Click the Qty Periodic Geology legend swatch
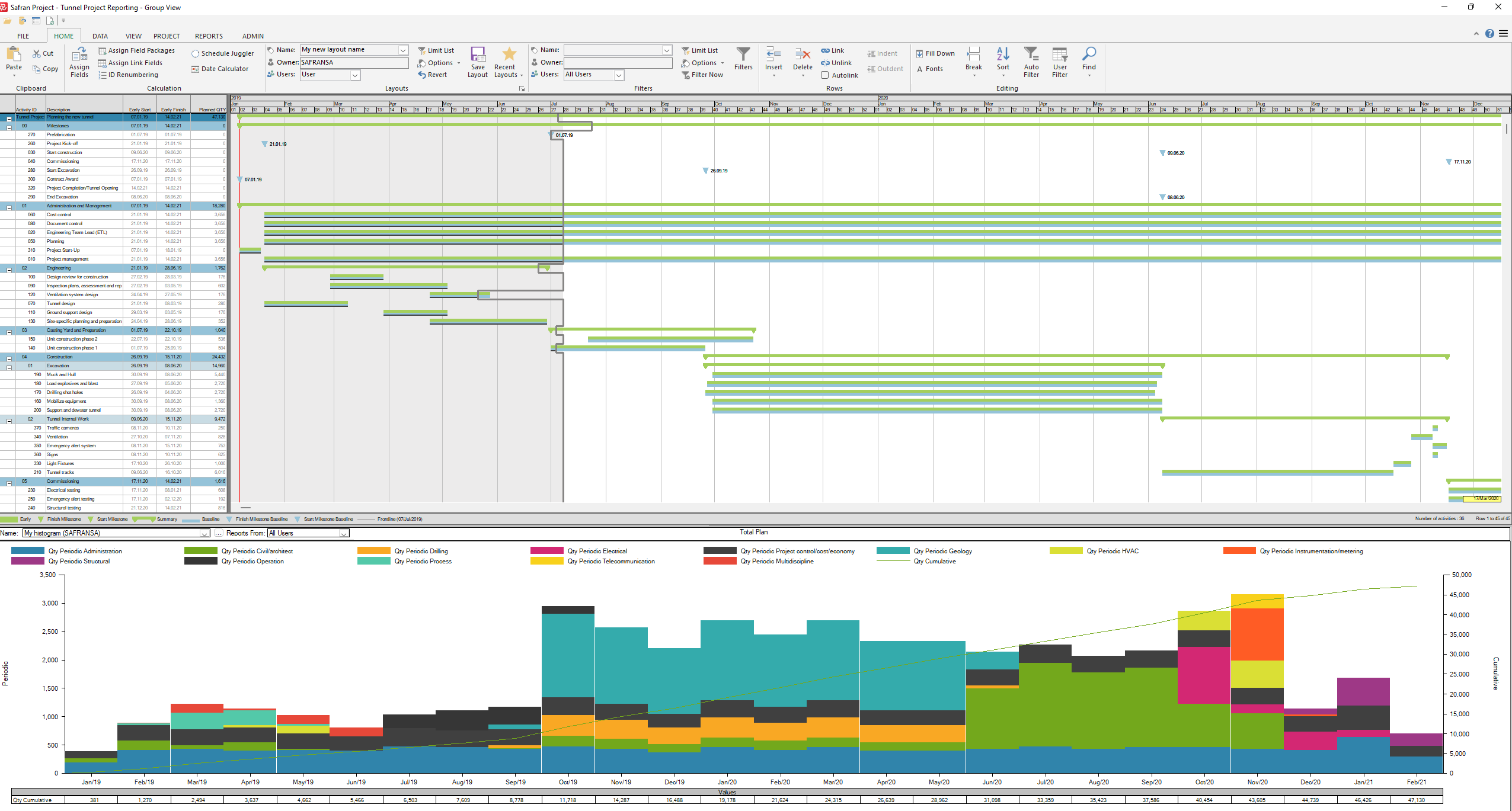 pos(893,551)
